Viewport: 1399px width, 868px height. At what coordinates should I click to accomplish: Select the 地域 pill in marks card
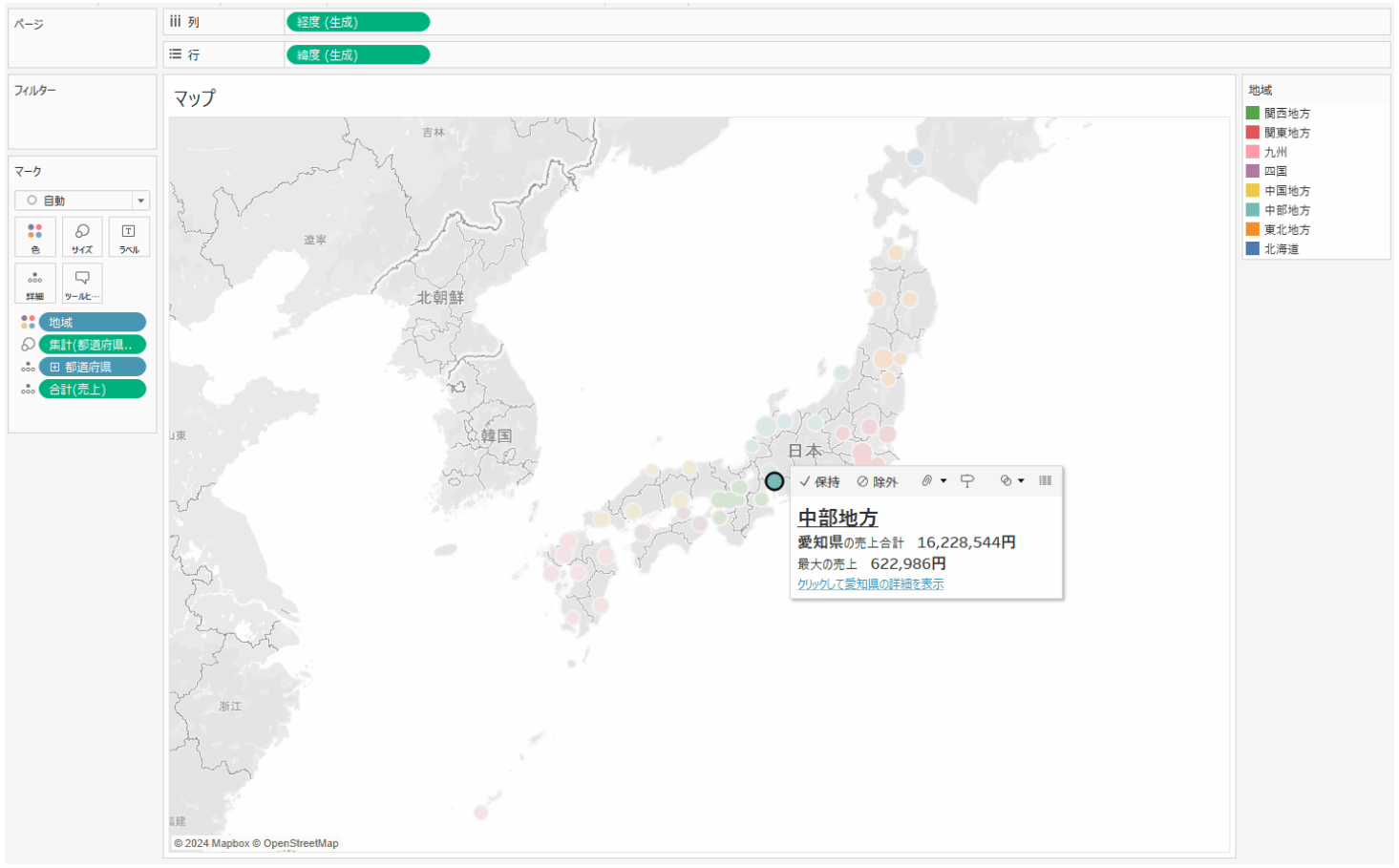93,323
